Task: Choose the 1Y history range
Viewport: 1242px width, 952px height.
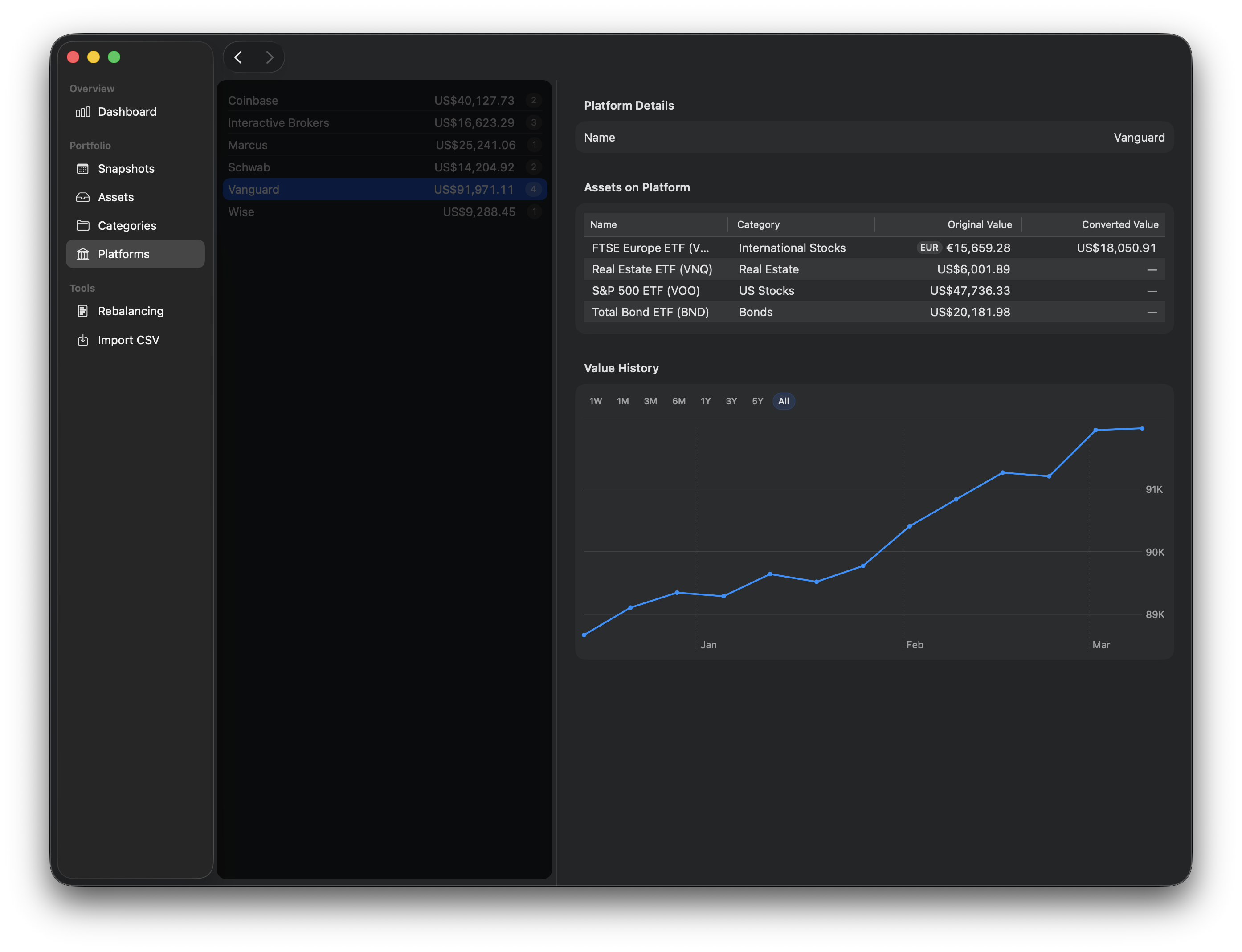Action: coord(705,401)
